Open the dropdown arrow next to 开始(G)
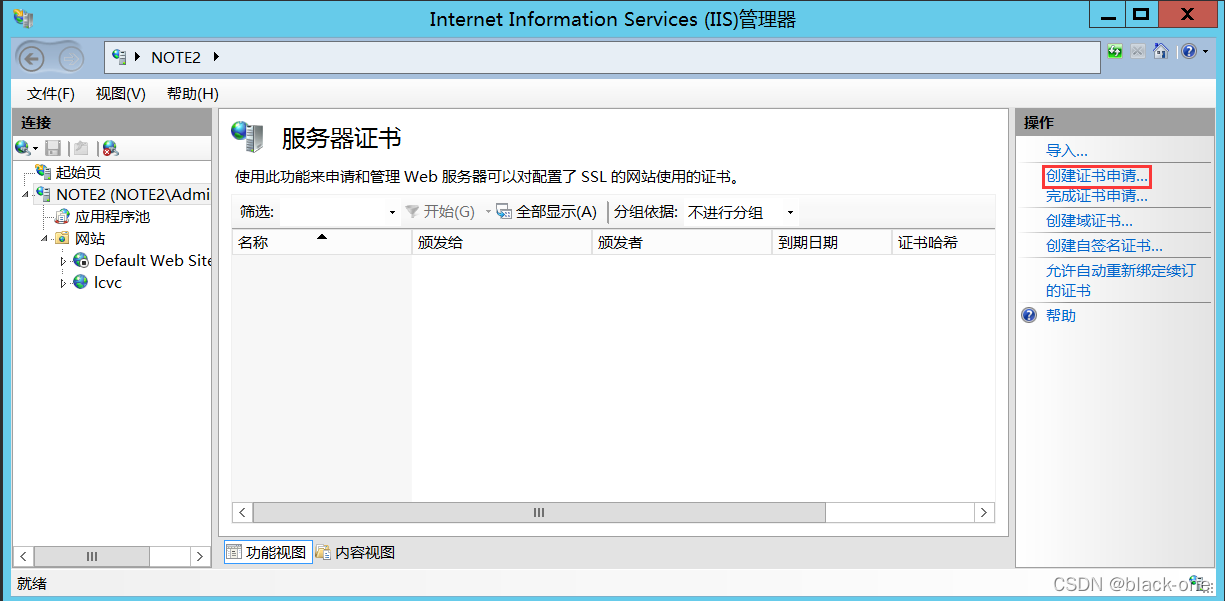Screen dimensions: 1225x601 [x=489, y=212]
